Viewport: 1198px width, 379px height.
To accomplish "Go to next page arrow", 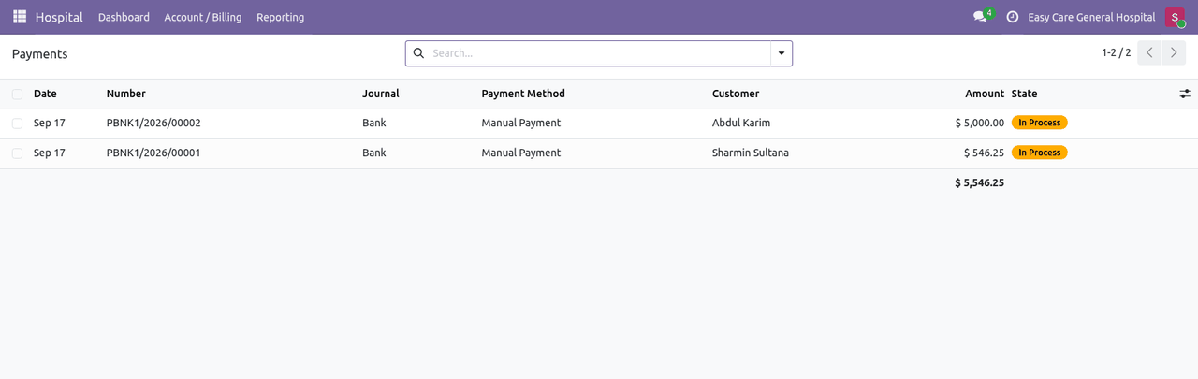I will (1174, 53).
